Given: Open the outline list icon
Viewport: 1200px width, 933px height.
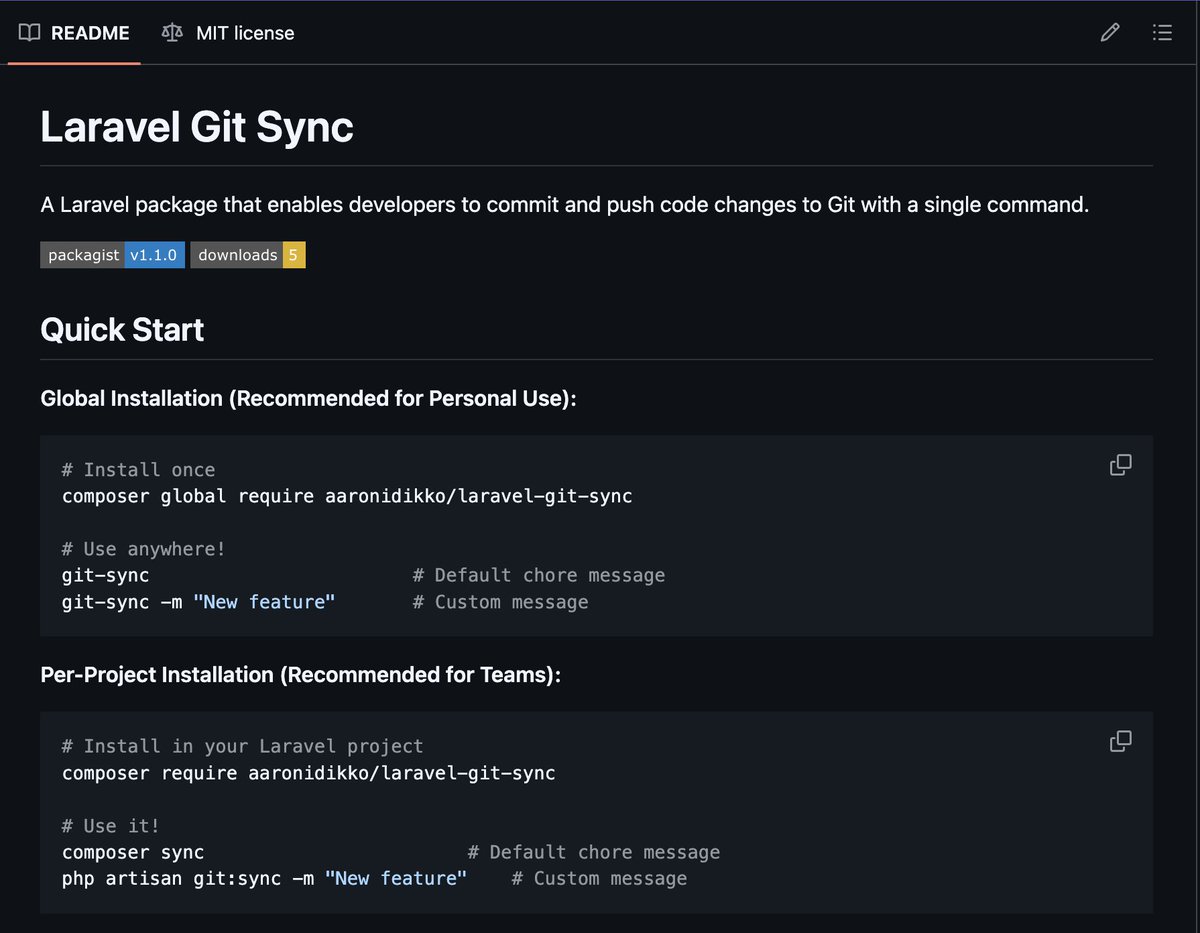Looking at the screenshot, I should point(1162,33).
